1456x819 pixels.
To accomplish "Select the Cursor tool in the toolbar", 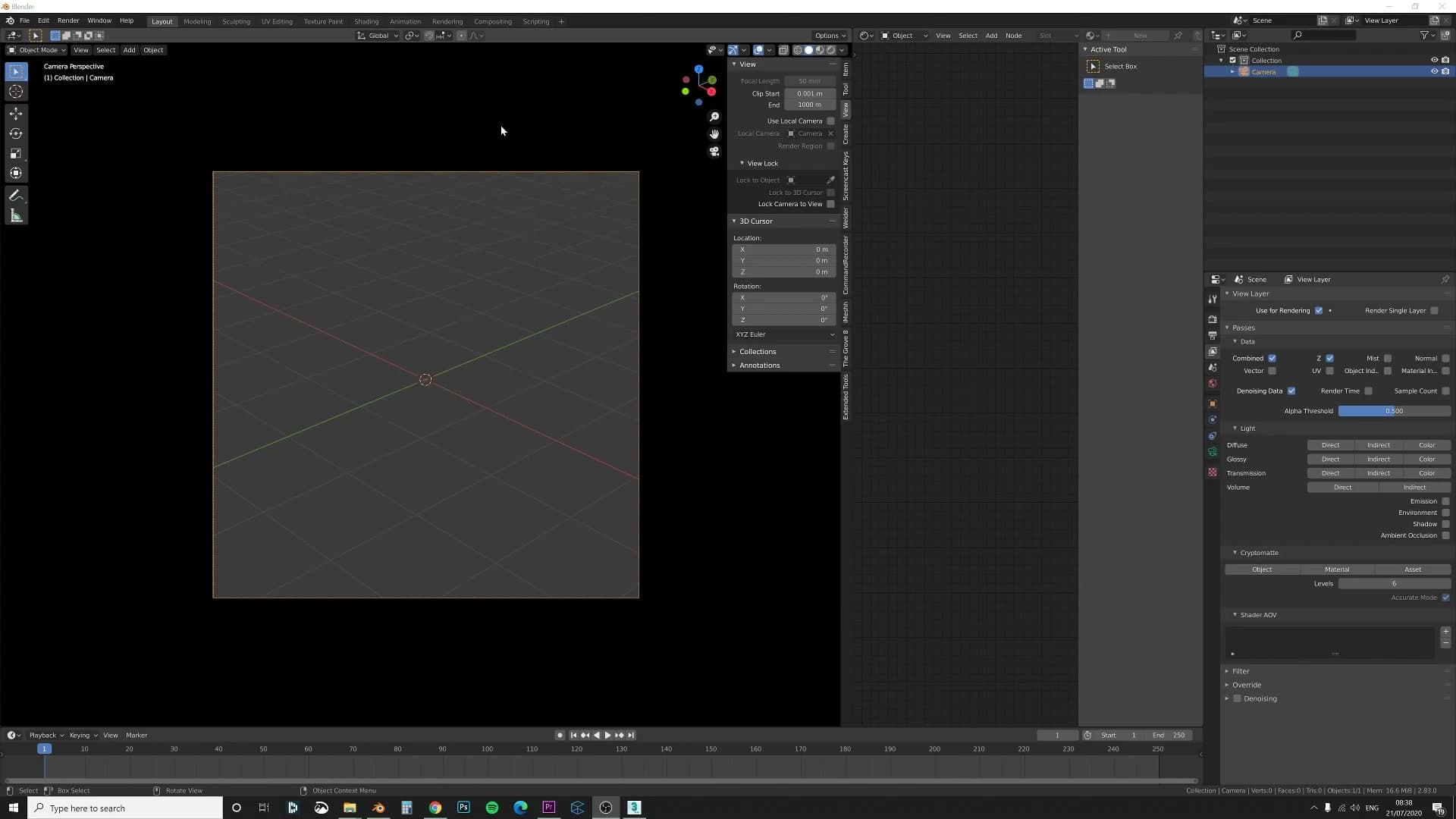I will (16, 92).
